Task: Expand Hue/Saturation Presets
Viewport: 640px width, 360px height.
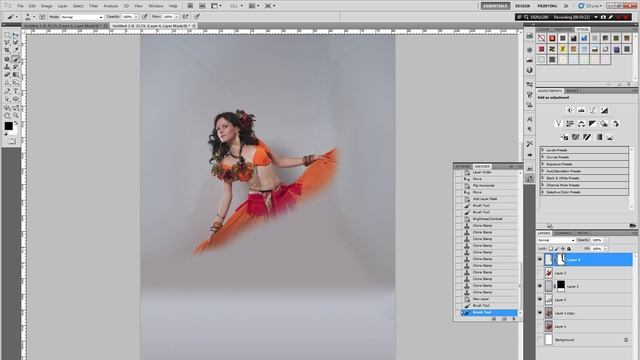Action: click(542, 171)
